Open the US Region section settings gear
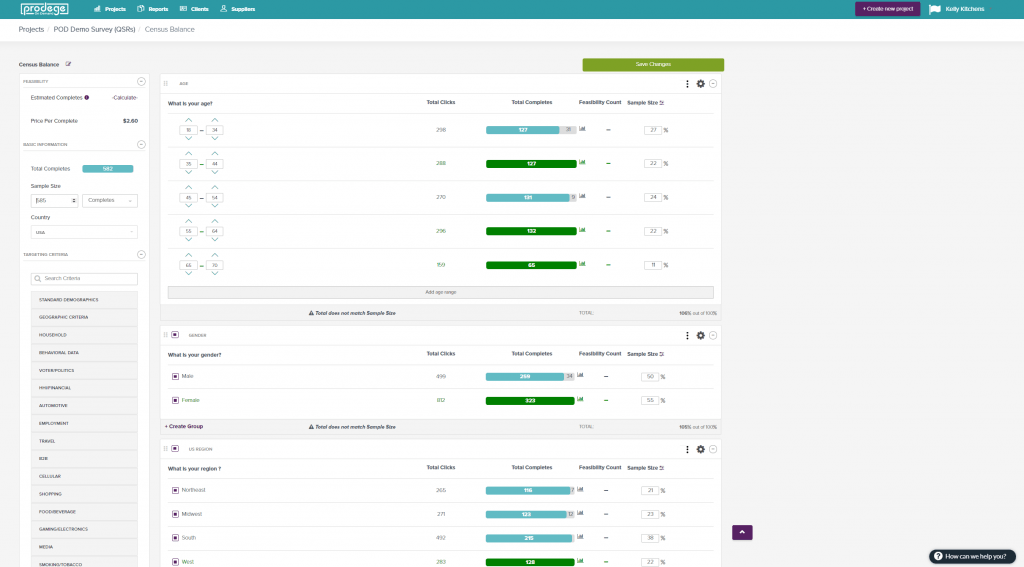Image resolution: width=1024 pixels, height=567 pixels. coord(700,449)
